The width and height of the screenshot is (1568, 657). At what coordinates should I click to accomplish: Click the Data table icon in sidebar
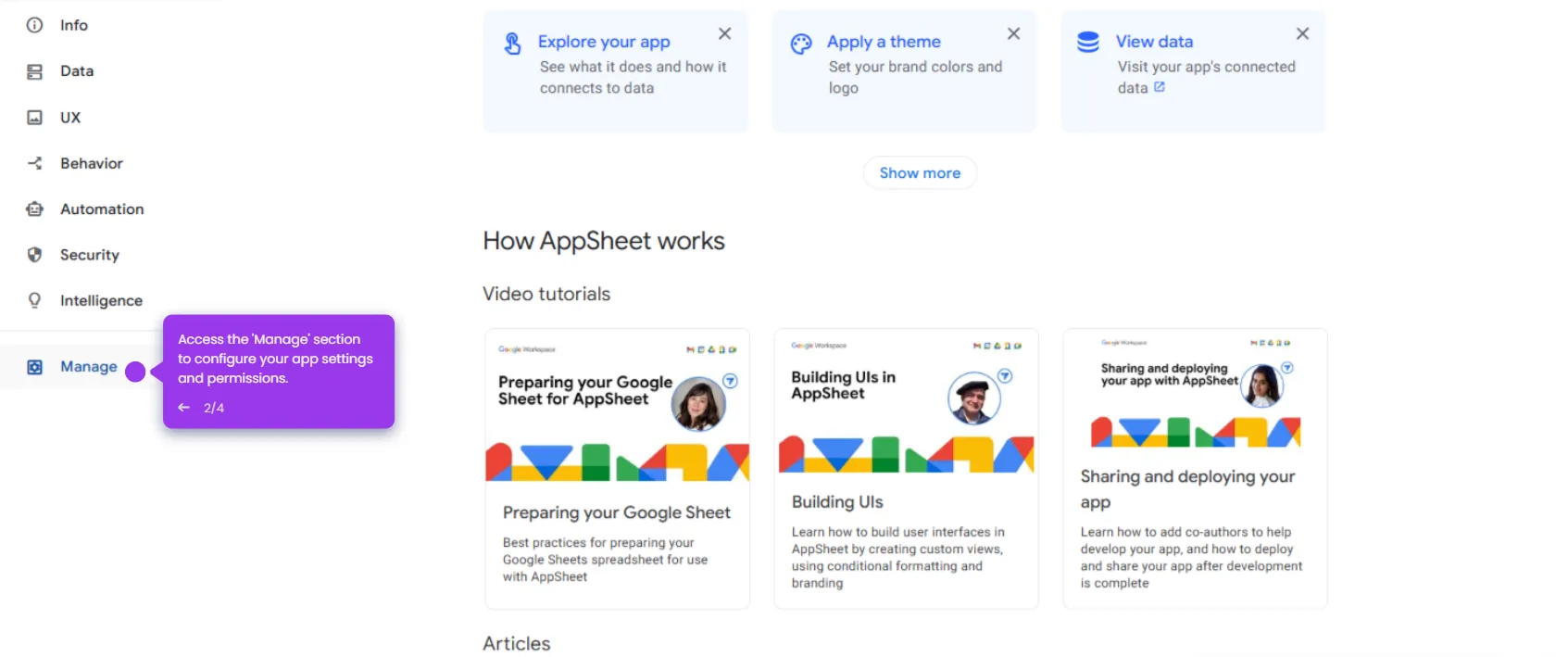coord(34,71)
